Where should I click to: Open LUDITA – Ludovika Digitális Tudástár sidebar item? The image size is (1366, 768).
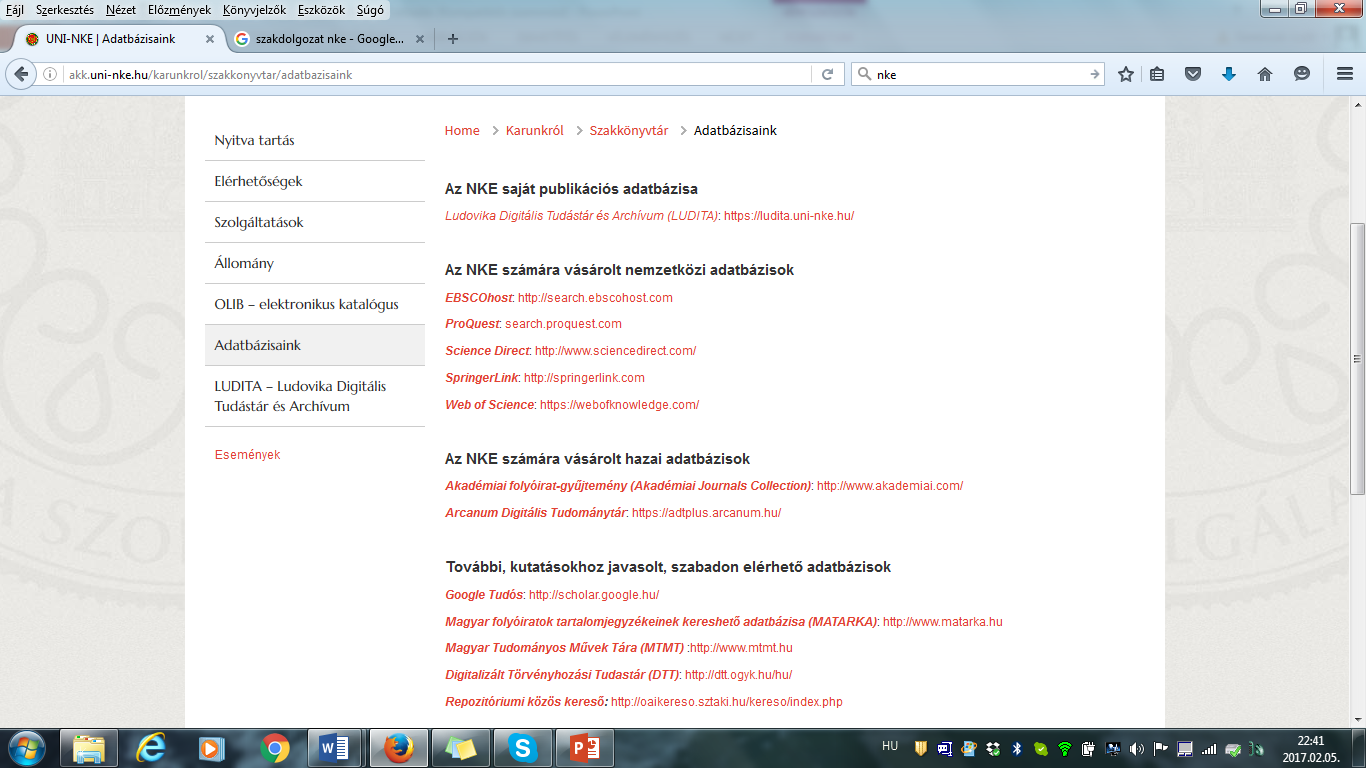coord(315,396)
